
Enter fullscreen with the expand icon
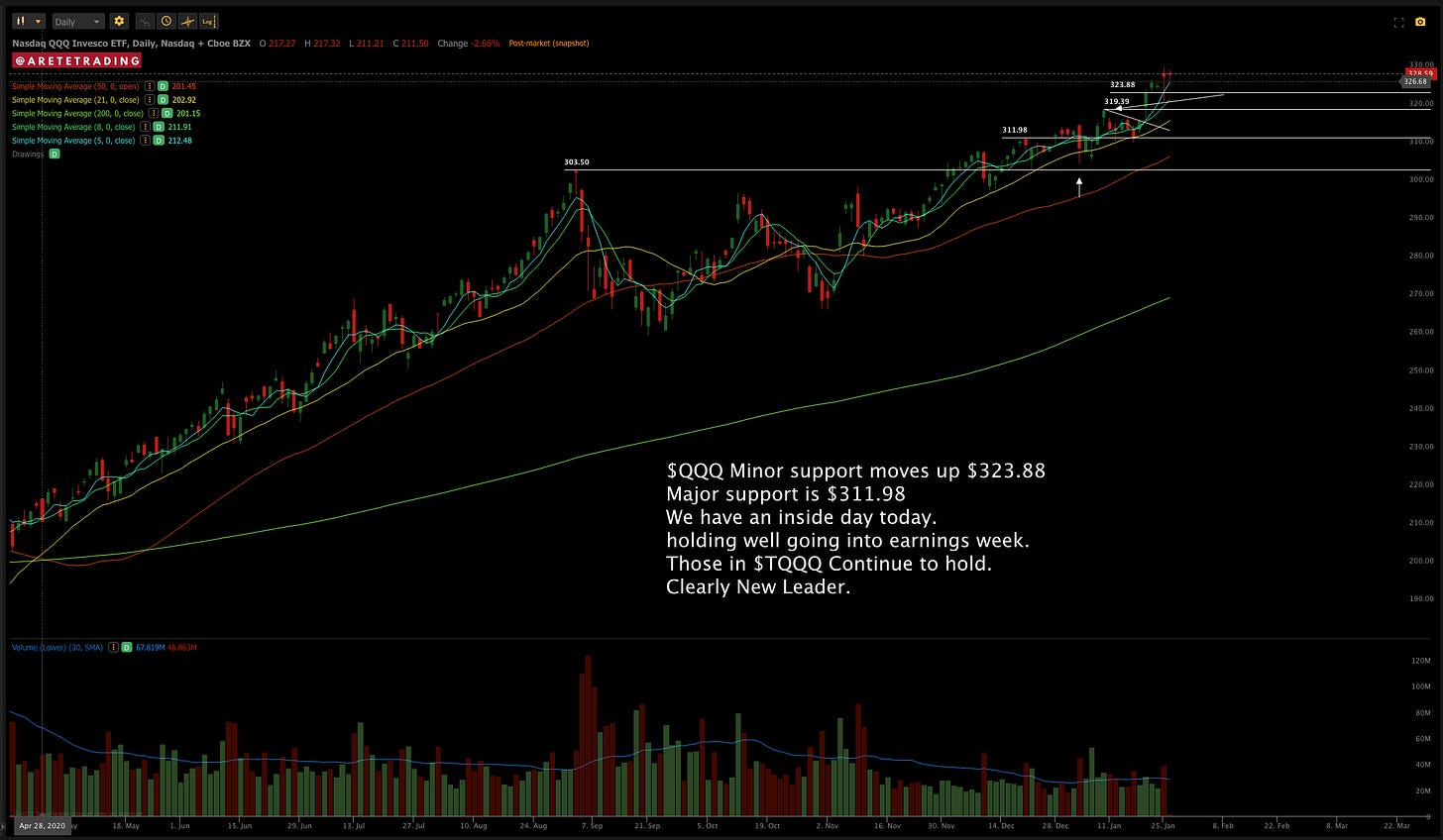(1399, 22)
